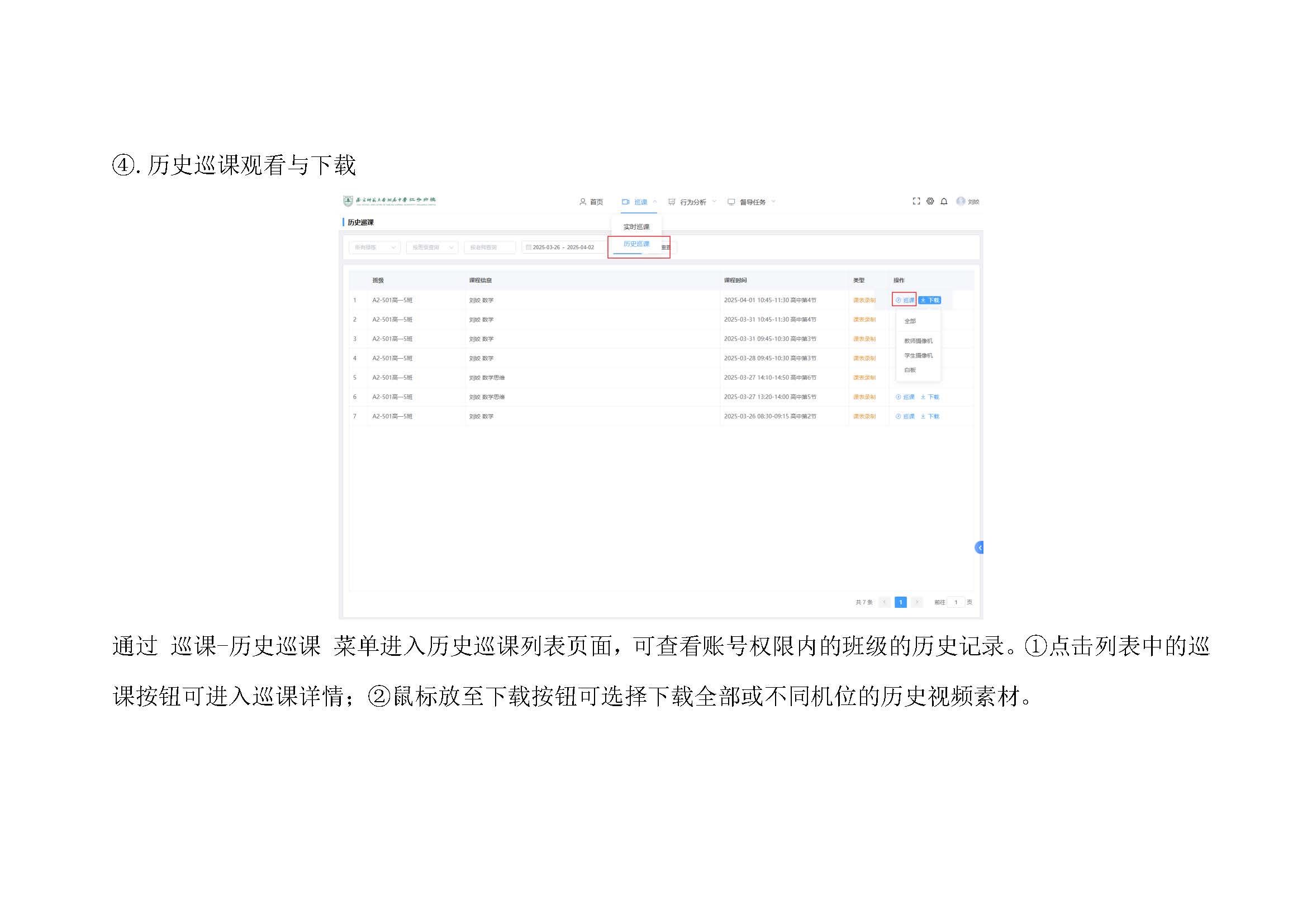Click page number 1 in pagination
This screenshot has width=1307, height=924.
(901, 603)
